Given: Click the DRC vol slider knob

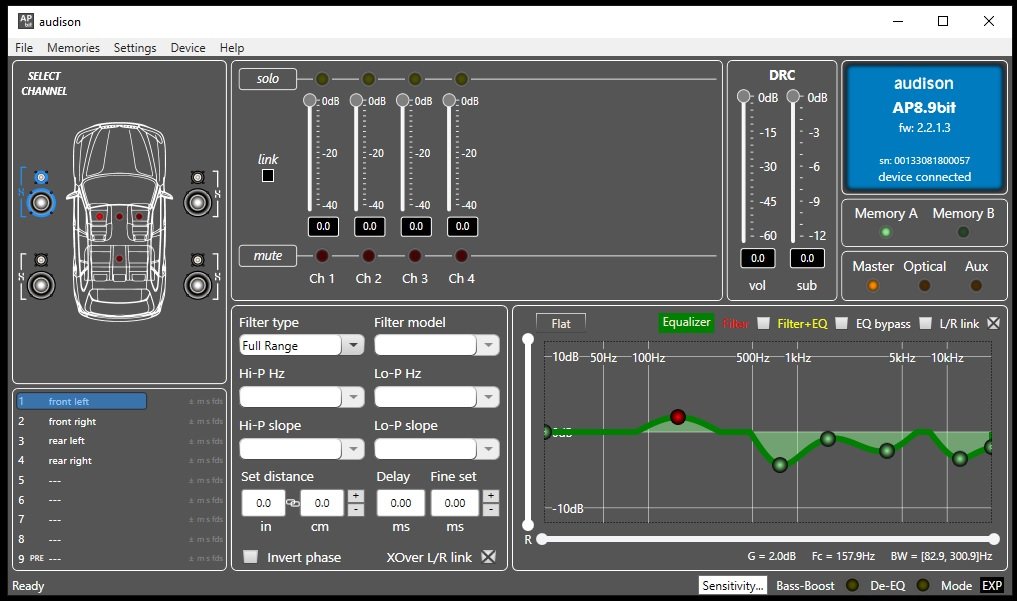Looking at the screenshot, I should (x=744, y=97).
